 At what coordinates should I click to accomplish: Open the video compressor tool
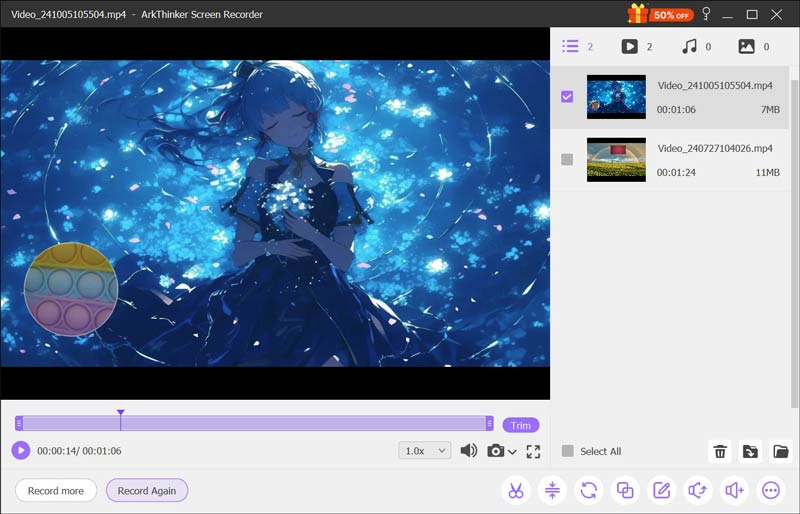coord(552,491)
